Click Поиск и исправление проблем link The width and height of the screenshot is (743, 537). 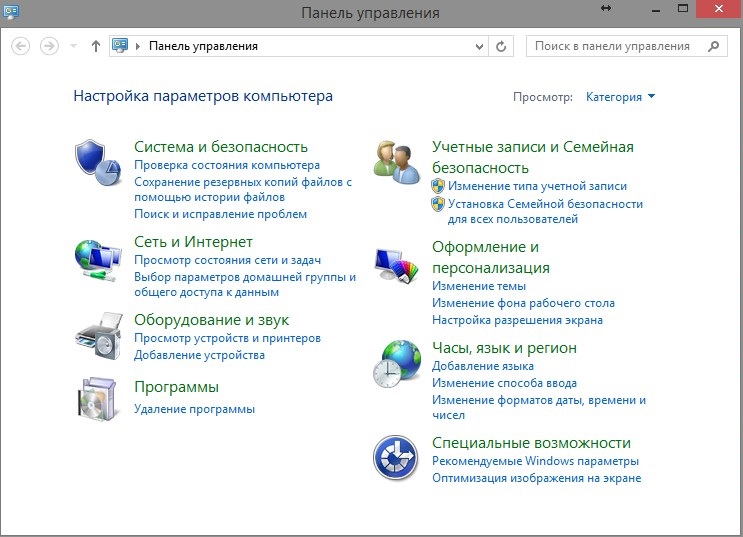point(220,214)
